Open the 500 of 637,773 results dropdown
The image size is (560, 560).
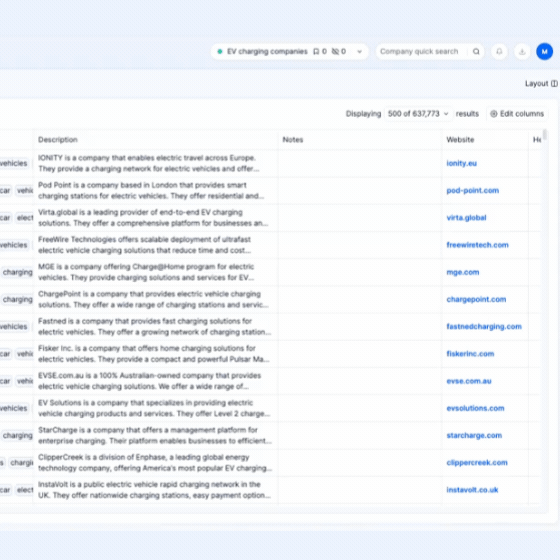pyautogui.click(x=418, y=114)
